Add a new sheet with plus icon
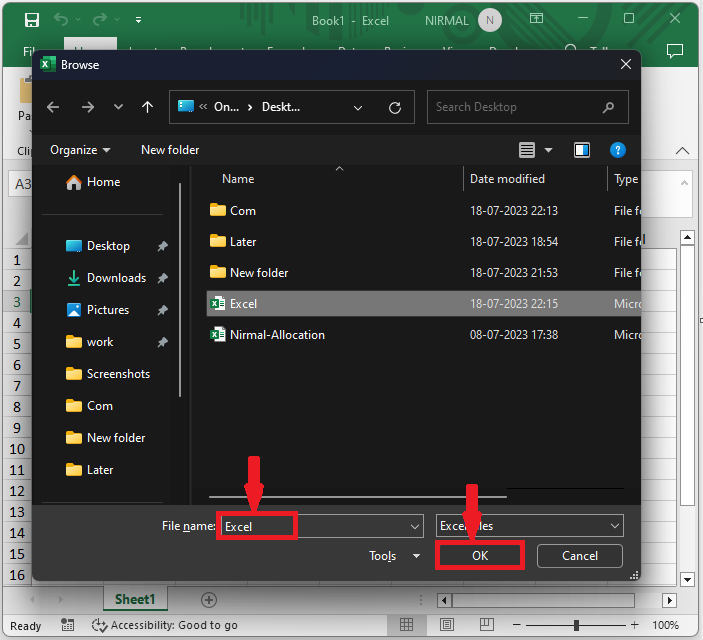 click(x=209, y=600)
